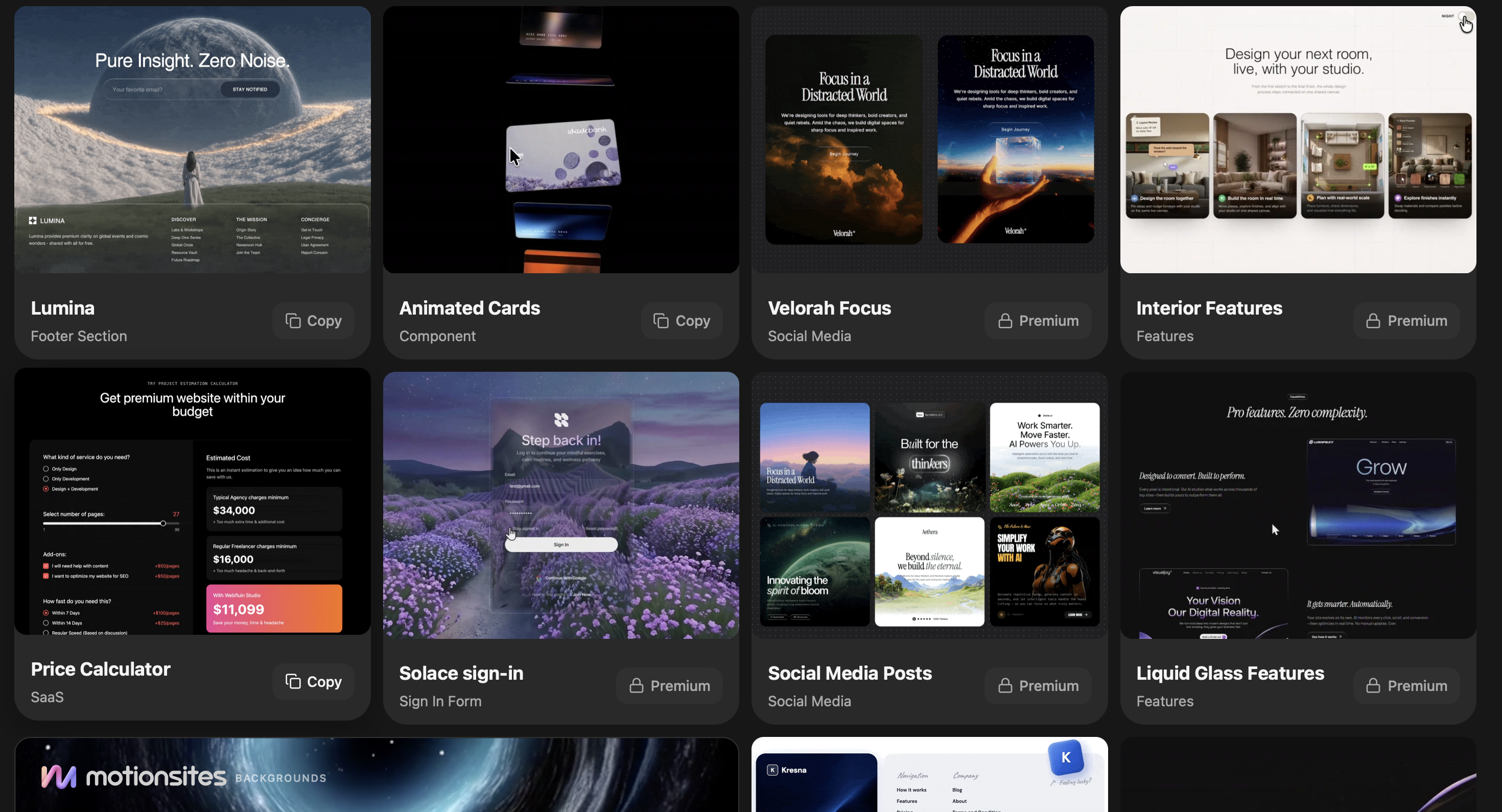Select the Within 7 Days option

coord(45,613)
